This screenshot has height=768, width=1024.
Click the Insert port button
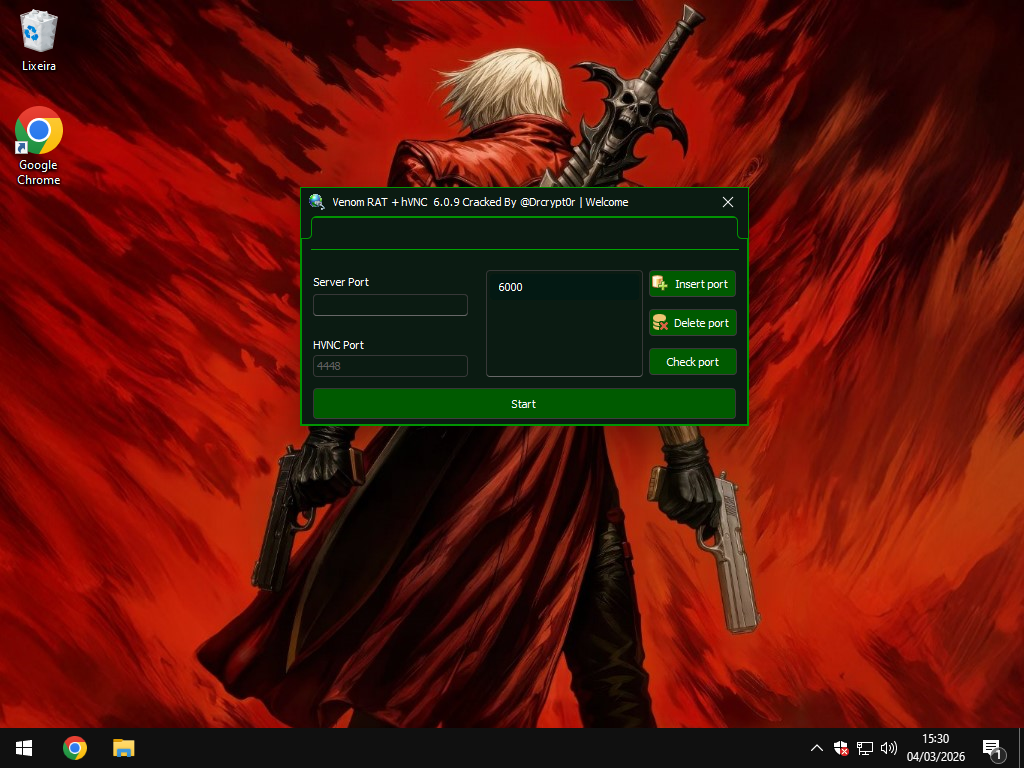(x=692, y=284)
